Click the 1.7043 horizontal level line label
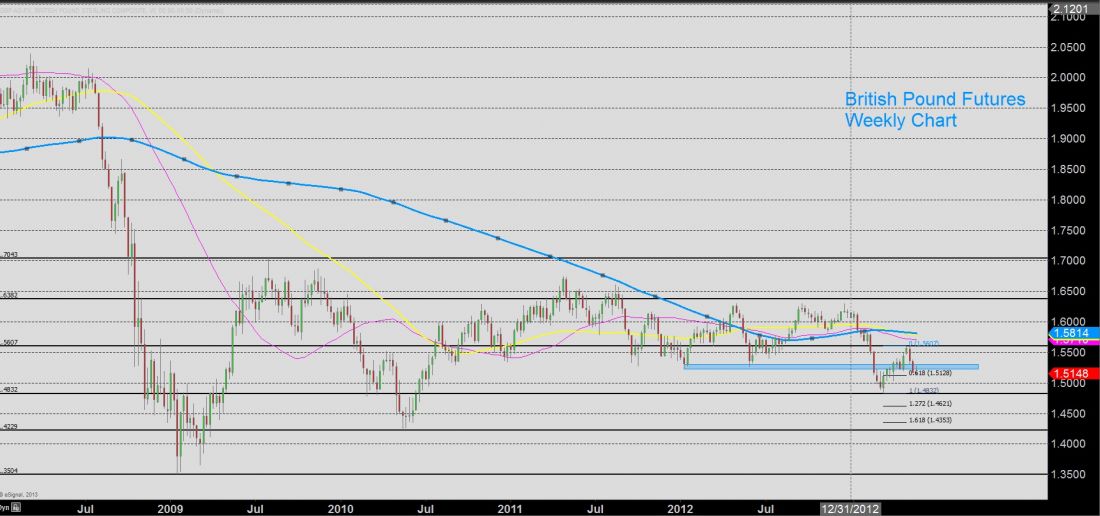The height and width of the screenshot is (516, 1100). pos(9,255)
